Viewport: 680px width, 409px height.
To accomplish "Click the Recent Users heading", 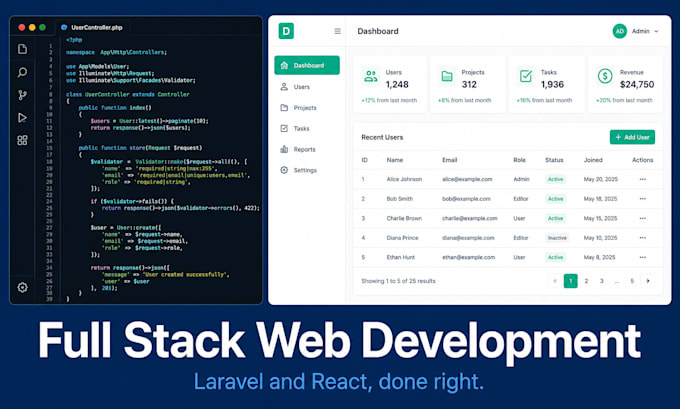I will pos(382,137).
